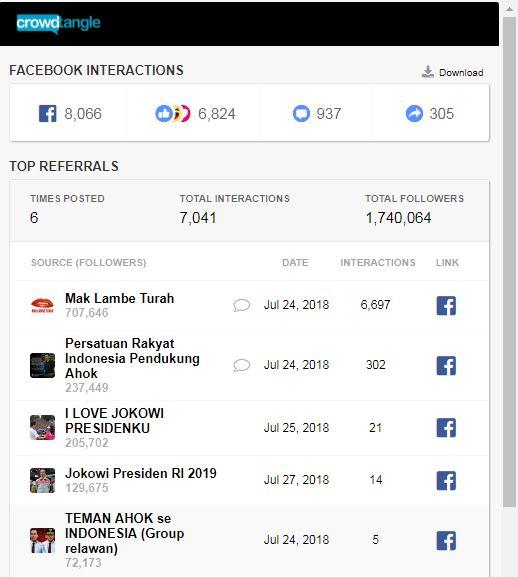Image resolution: width=518 pixels, height=577 pixels.
Task: Click the shares arrow icon
Action: (414, 113)
